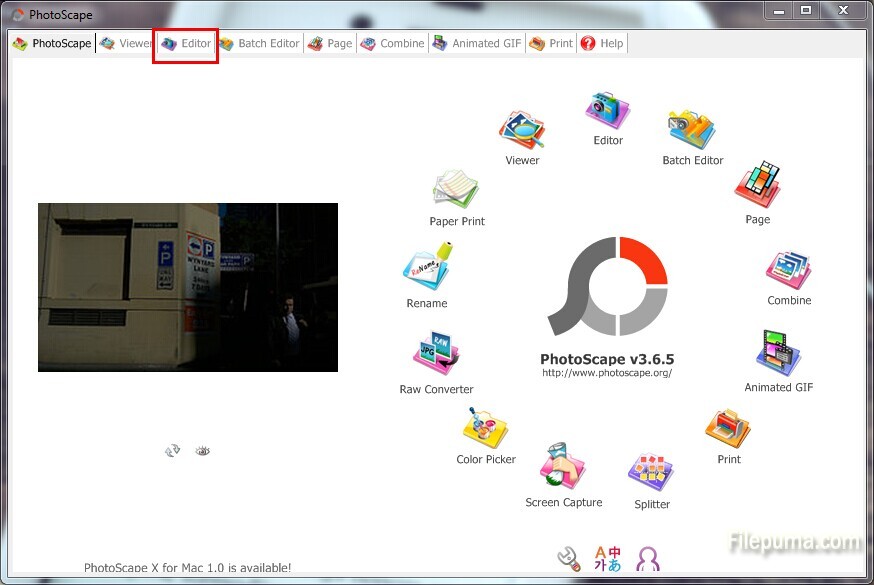Screen dimensions: 874x585
Task: Click the Page layout icon
Action: (757, 187)
